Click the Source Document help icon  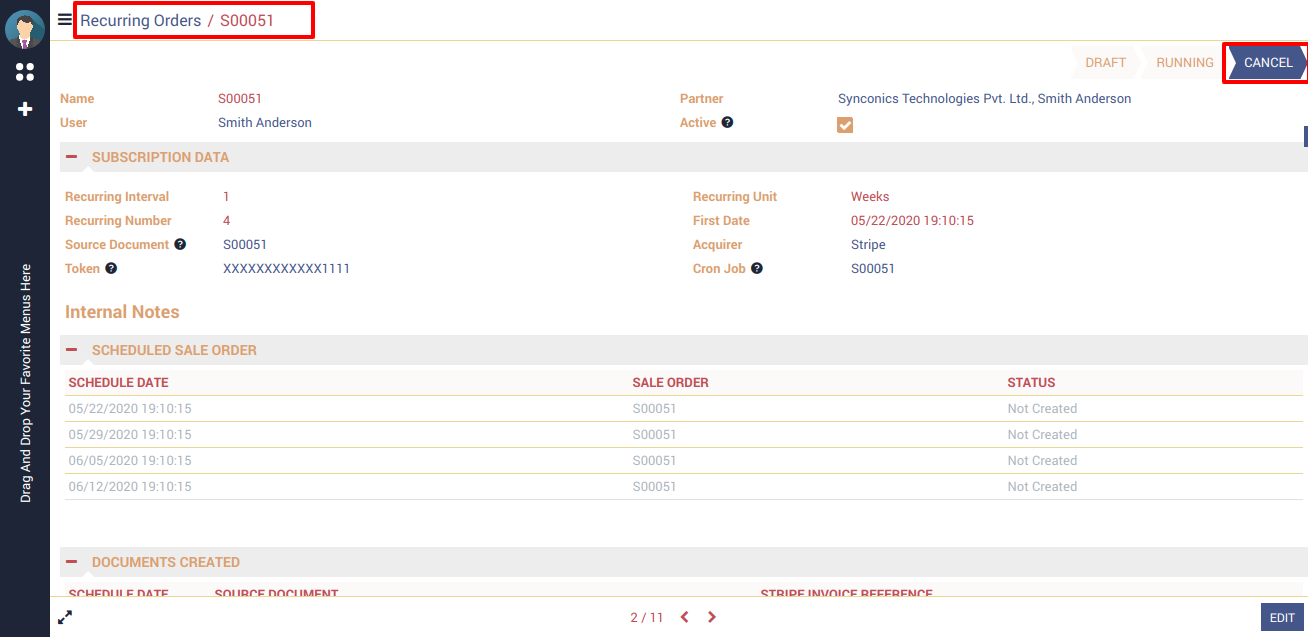[180, 244]
